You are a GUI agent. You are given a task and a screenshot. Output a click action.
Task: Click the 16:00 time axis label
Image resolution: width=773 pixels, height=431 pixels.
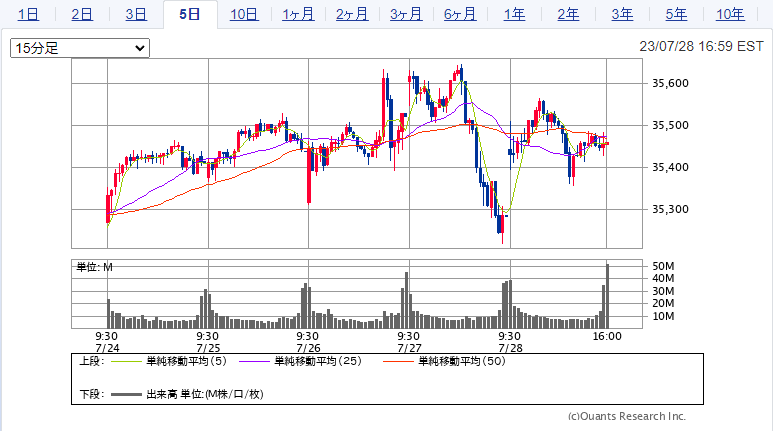pyautogui.click(x=607, y=336)
